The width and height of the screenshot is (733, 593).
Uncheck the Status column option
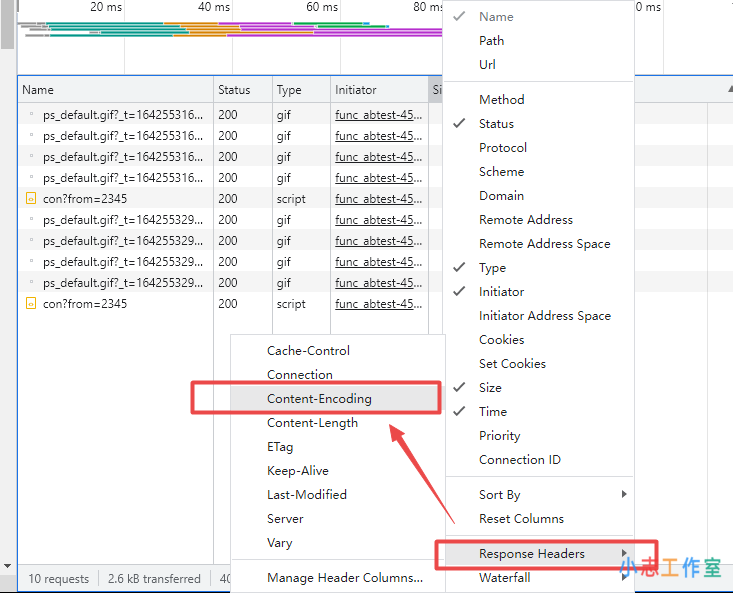[496, 124]
